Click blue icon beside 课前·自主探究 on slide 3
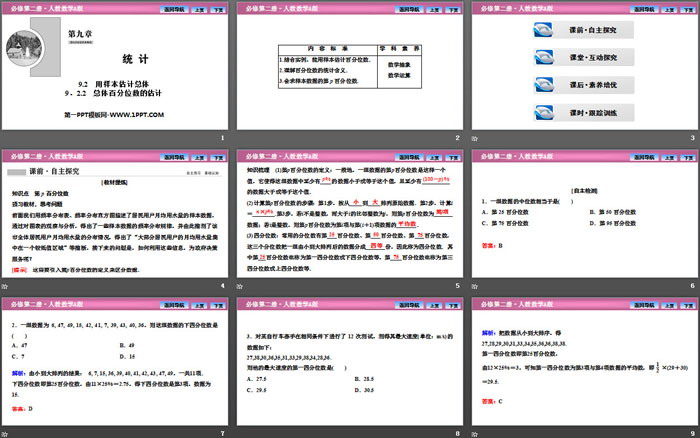The height and width of the screenshot is (438, 700). 543,31
